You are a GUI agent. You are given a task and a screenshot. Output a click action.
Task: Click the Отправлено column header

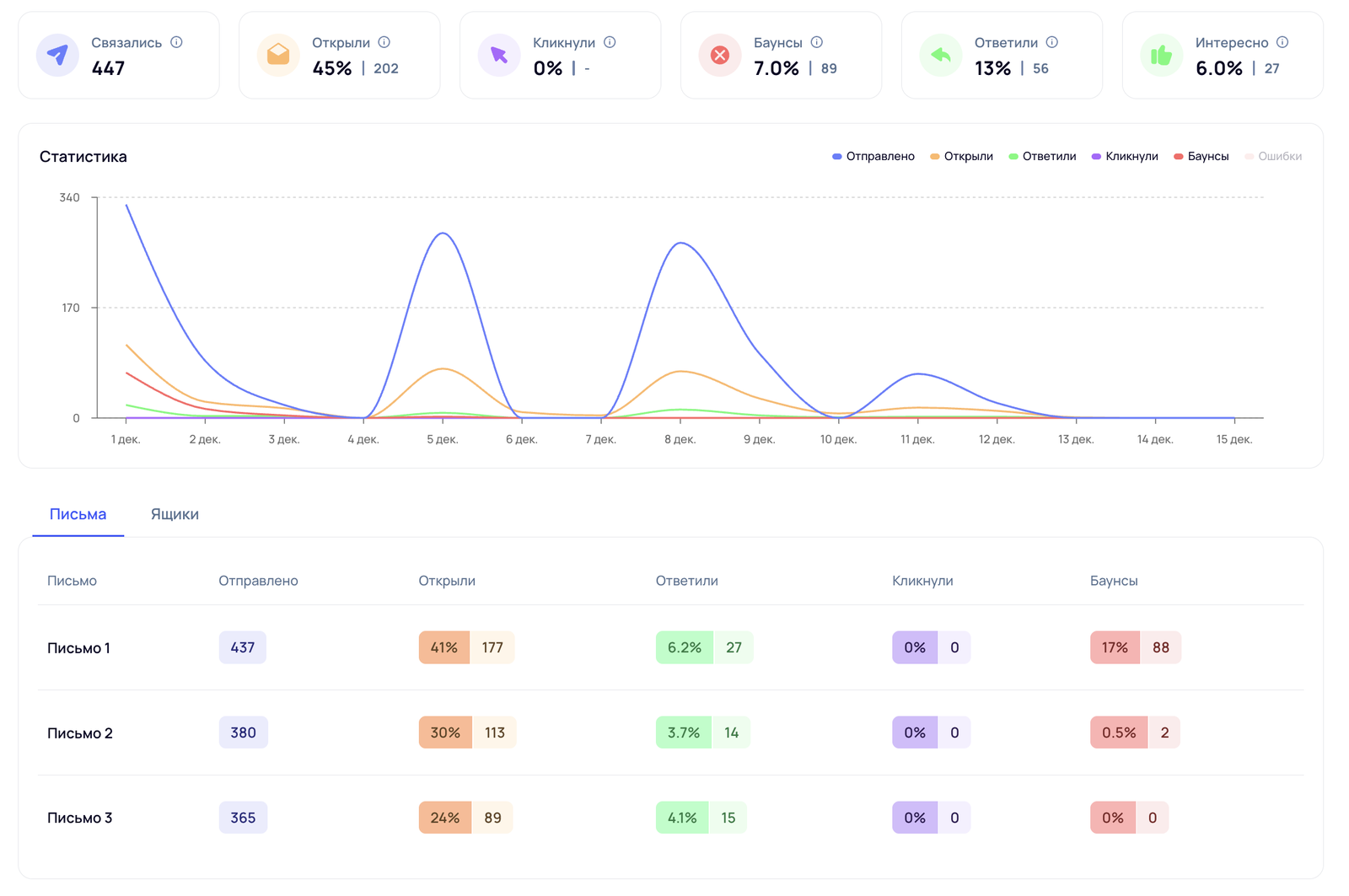coord(258,581)
